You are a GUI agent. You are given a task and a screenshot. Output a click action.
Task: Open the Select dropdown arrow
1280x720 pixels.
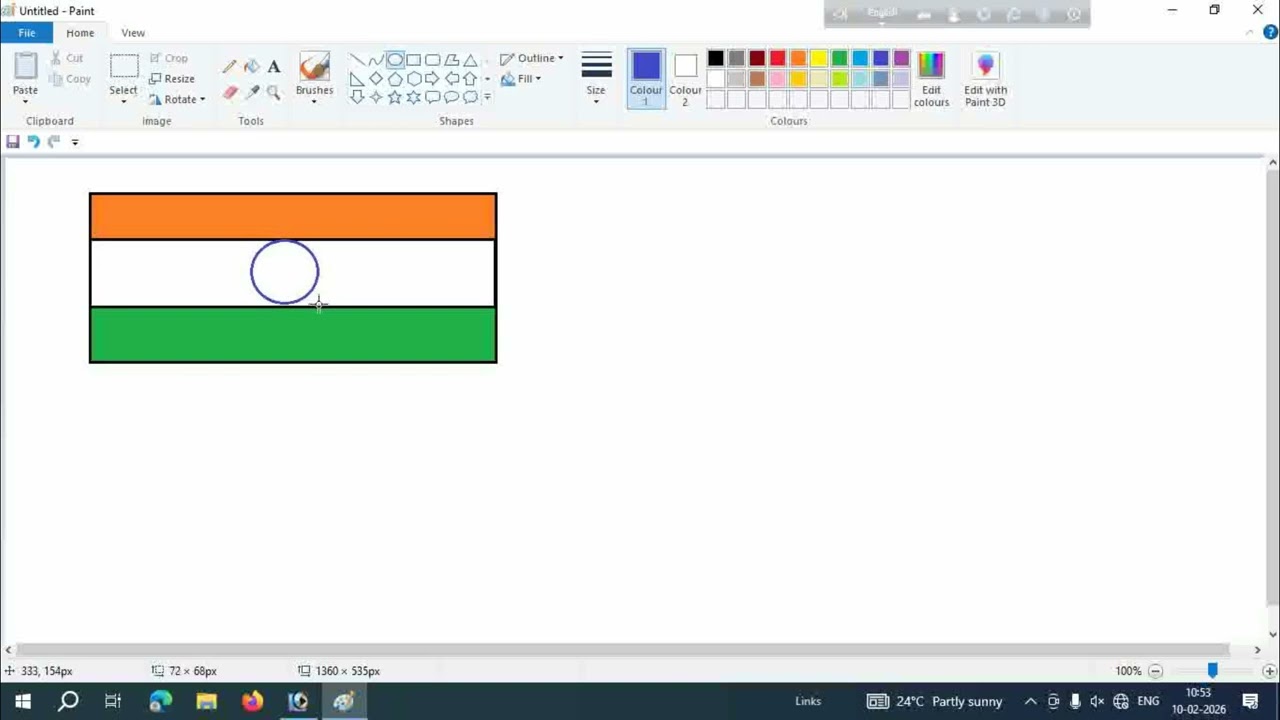point(124,101)
